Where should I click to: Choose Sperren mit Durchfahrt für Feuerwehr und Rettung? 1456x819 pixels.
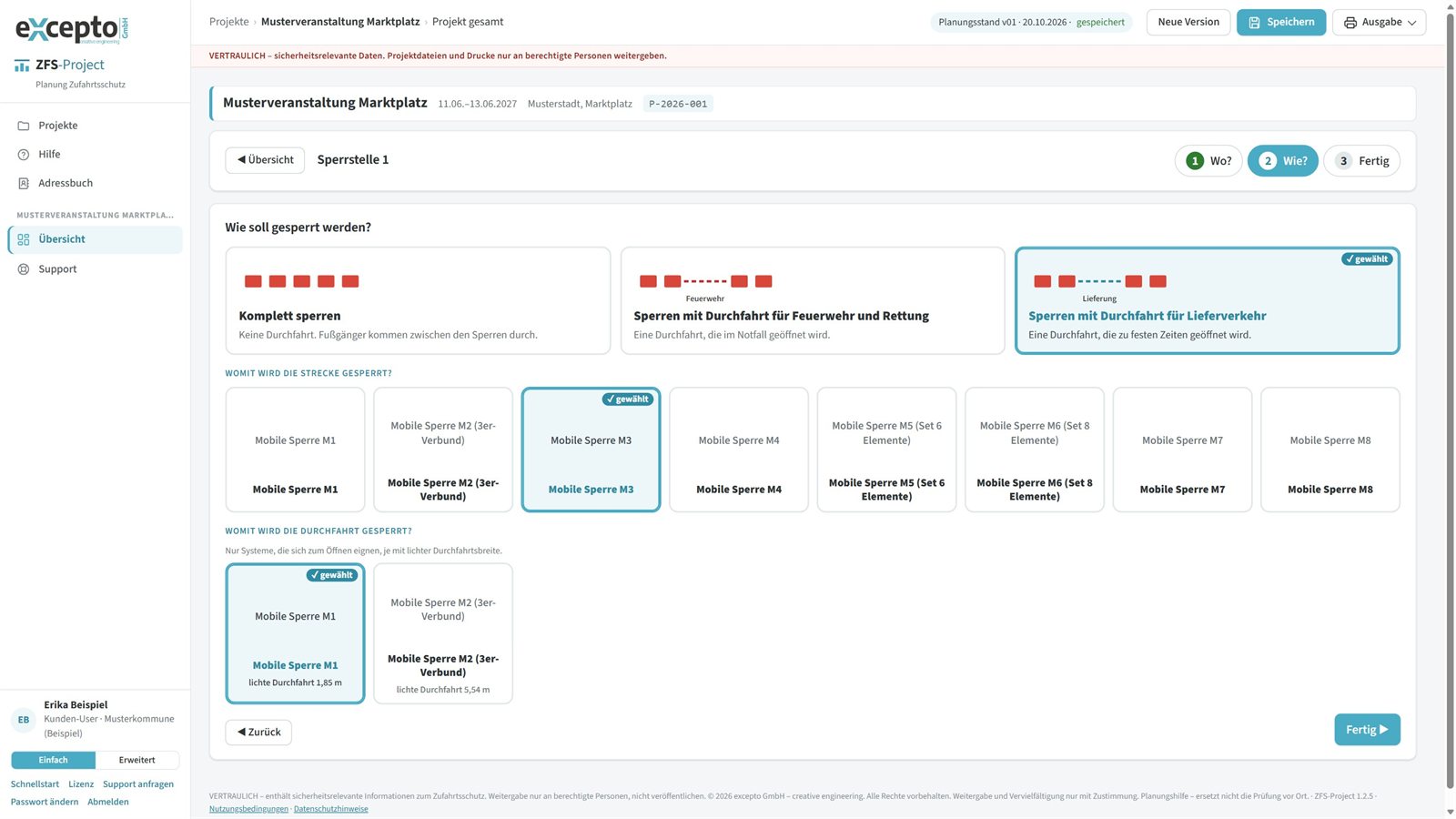coord(813,300)
